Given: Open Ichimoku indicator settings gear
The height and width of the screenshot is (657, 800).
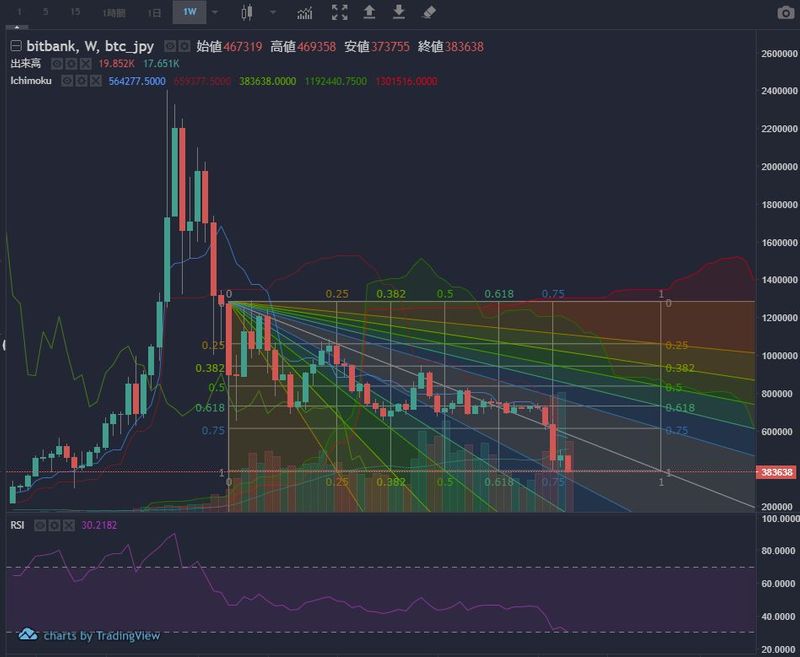Looking at the screenshot, I should coord(82,80).
